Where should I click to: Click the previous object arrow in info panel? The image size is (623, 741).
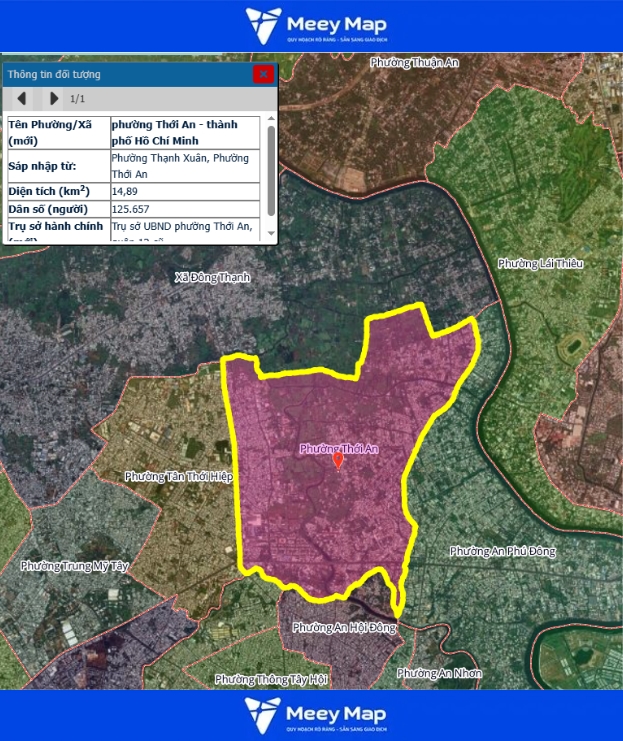pyautogui.click(x=21, y=98)
